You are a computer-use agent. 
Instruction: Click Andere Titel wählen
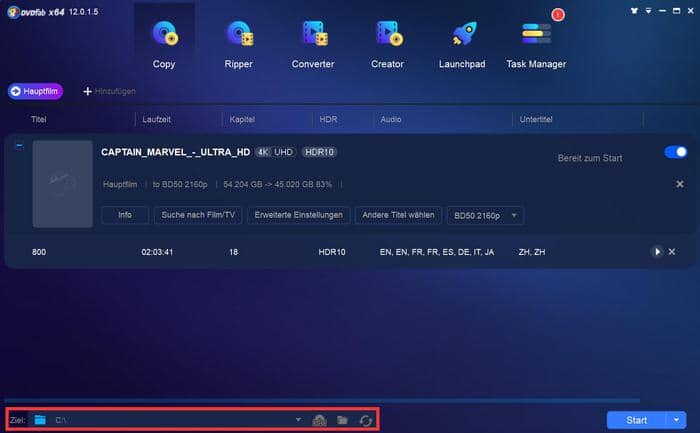coord(398,215)
